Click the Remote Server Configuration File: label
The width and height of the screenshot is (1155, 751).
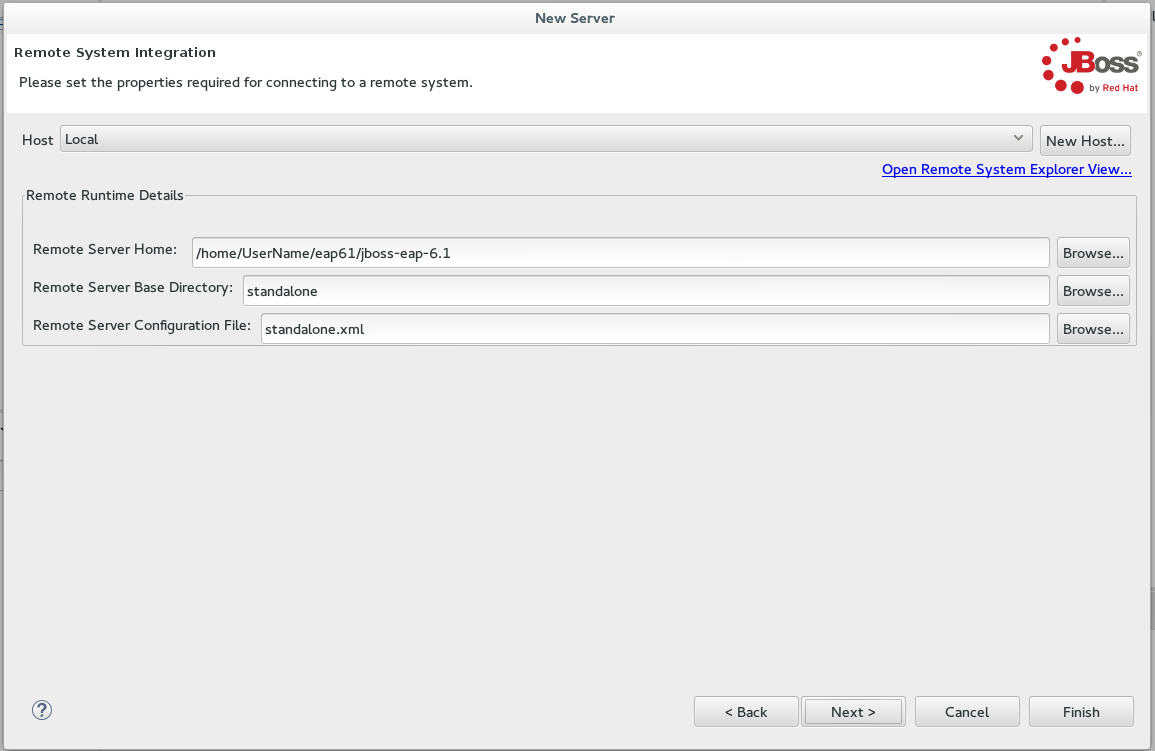click(142, 325)
